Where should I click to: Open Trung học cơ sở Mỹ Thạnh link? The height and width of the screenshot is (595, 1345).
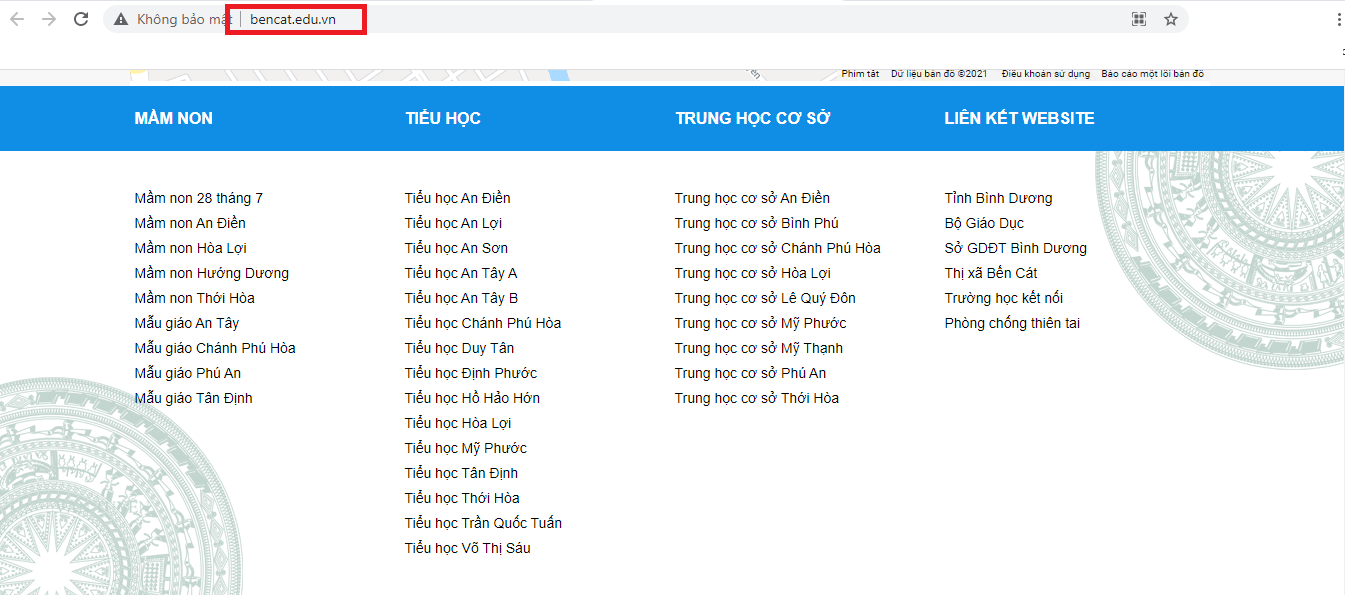(x=759, y=348)
